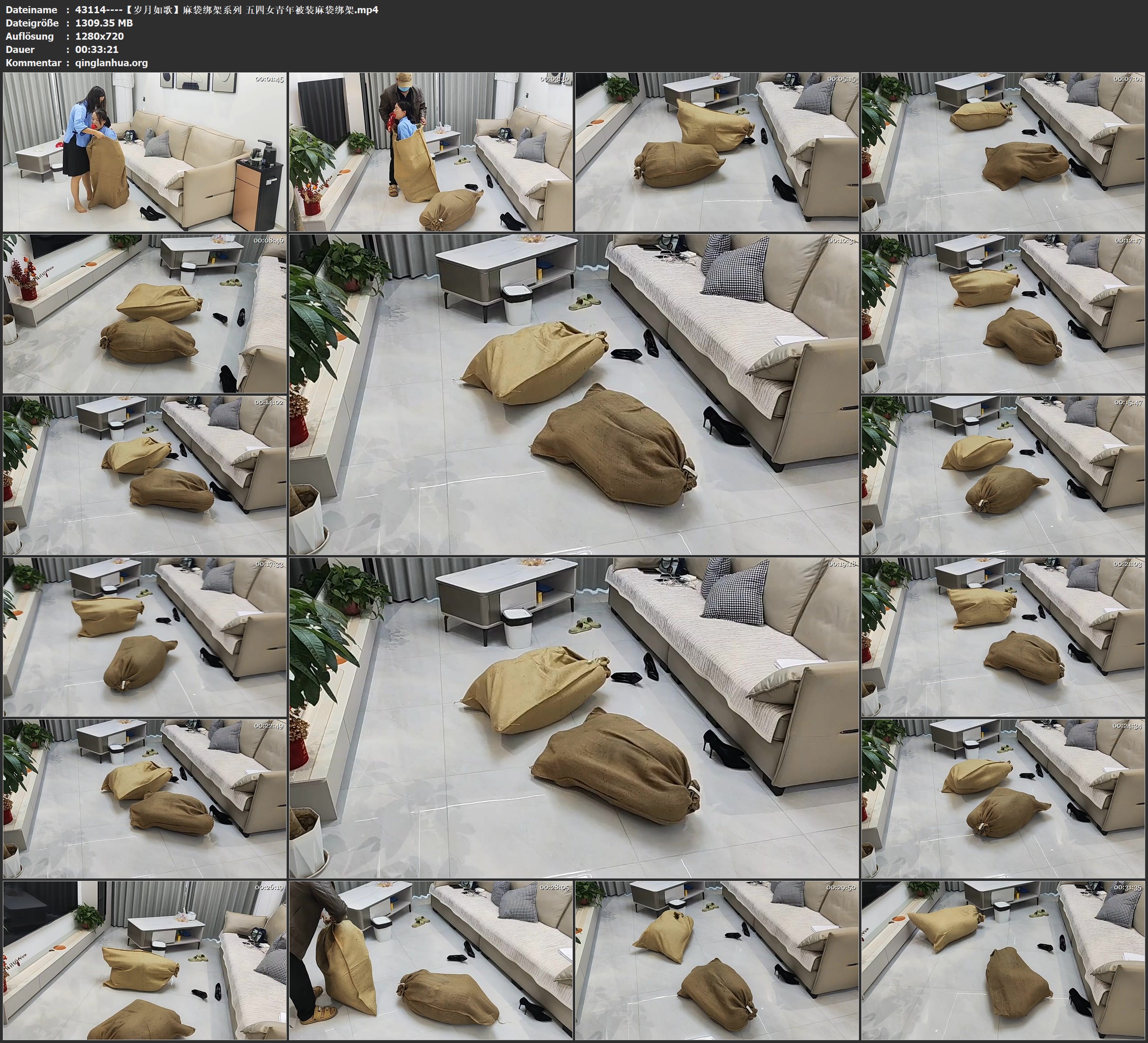Image resolution: width=1148 pixels, height=1043 pixels.
Task: Click the large frame at 00:19:18
Action: (573, 717)
